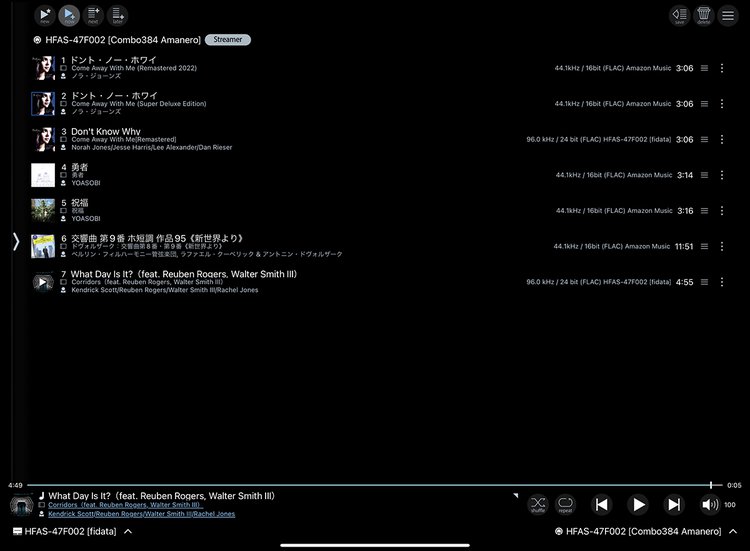Open more options for Don't Know Why
The height and width of the screenshot is (551, 750).
tap(722, 140)
